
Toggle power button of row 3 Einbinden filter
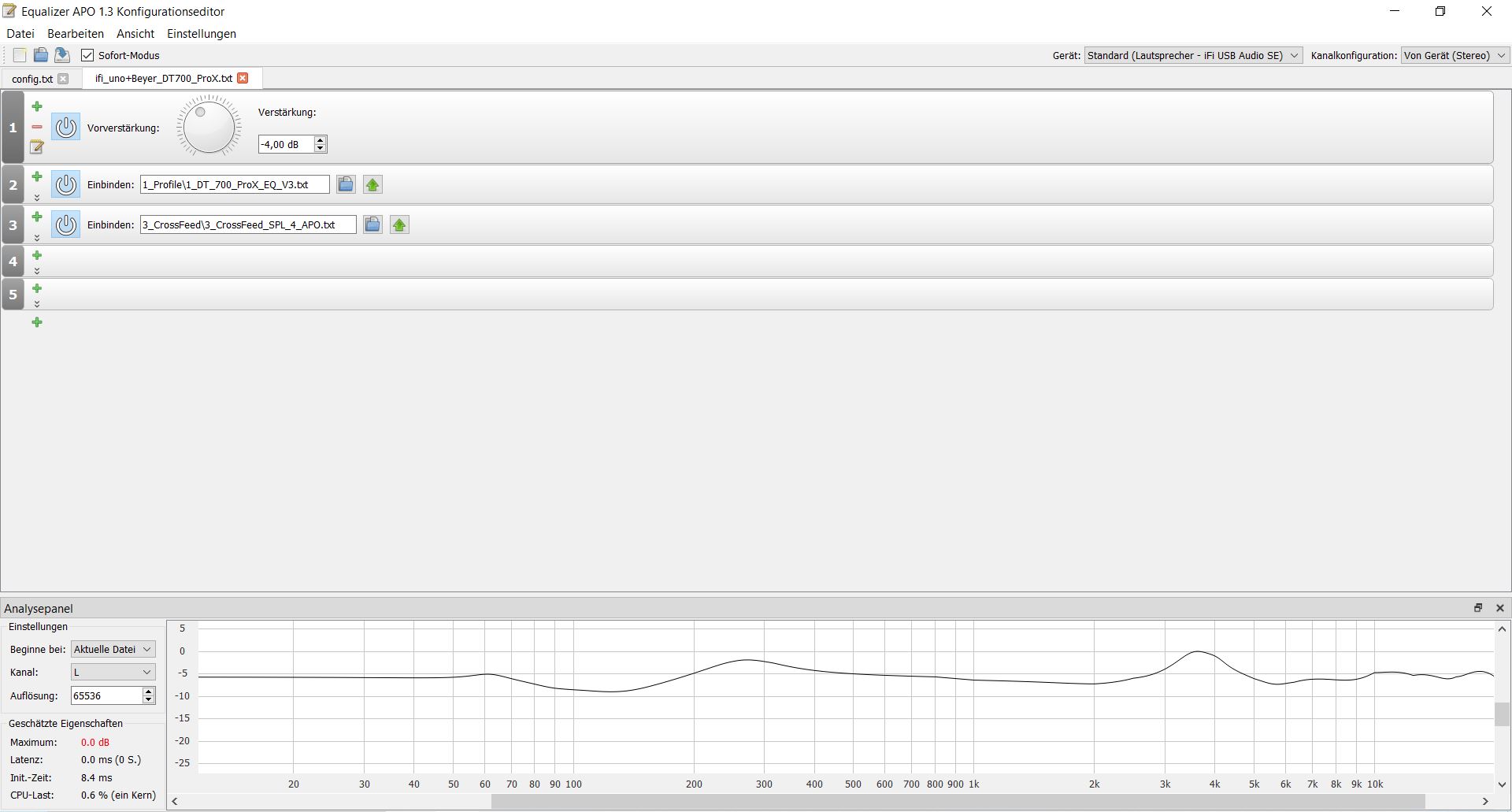tap(66, 224)
